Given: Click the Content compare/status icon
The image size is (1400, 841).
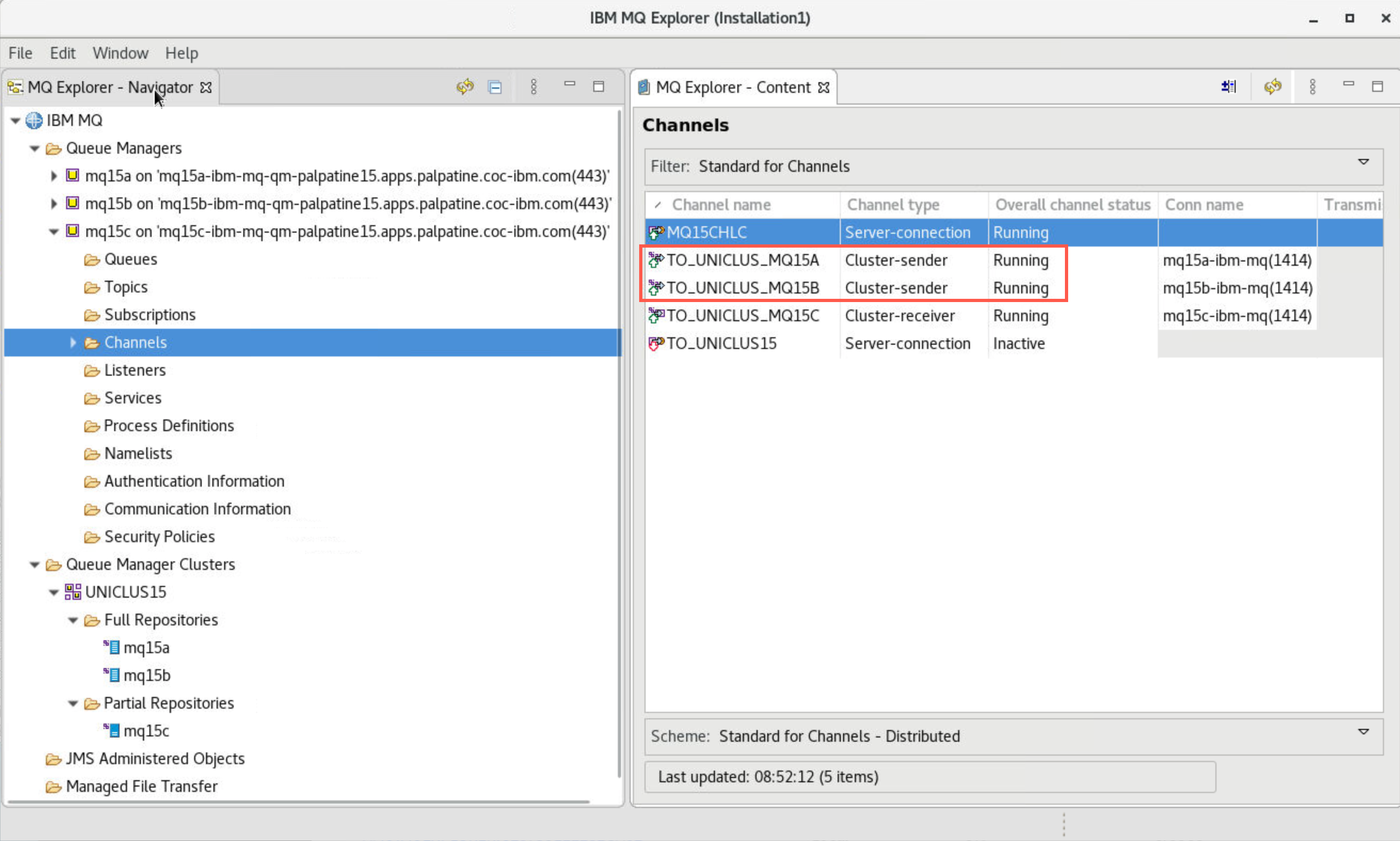Looking at the screenshot, I should pos(1229,86).
